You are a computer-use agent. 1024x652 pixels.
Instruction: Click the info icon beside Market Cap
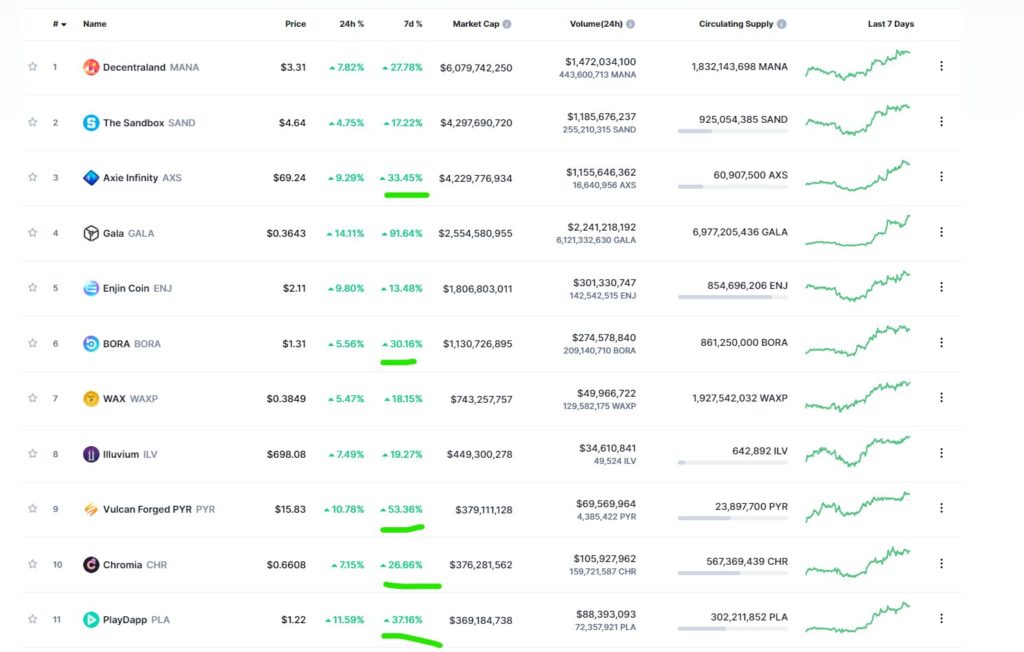click(507, 24)
